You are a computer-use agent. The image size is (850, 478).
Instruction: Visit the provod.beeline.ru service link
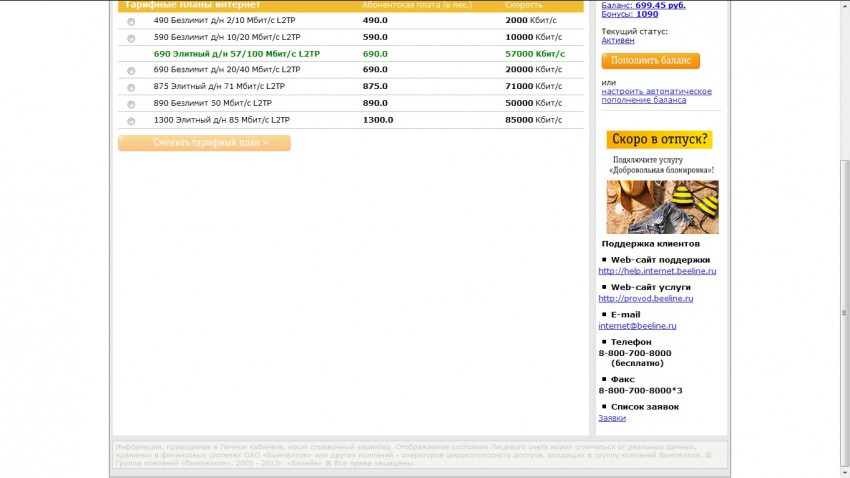645,298
